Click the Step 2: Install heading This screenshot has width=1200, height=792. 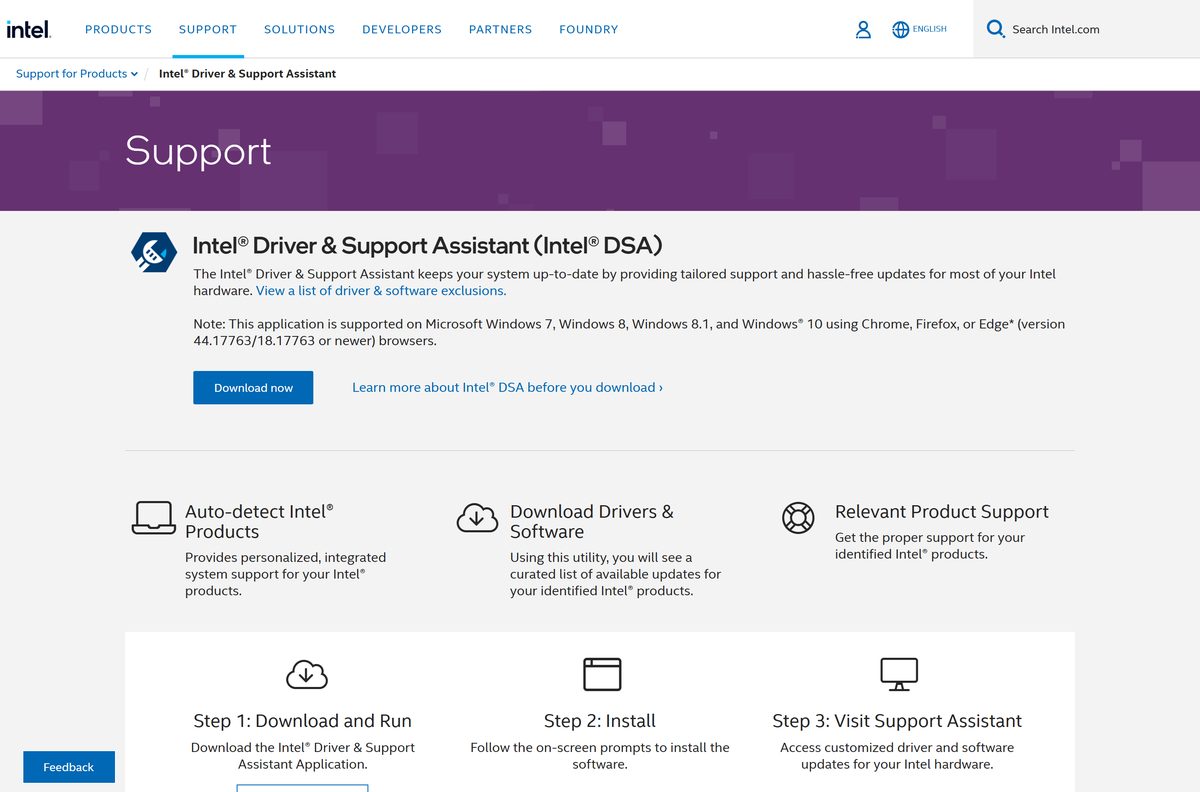600,721
